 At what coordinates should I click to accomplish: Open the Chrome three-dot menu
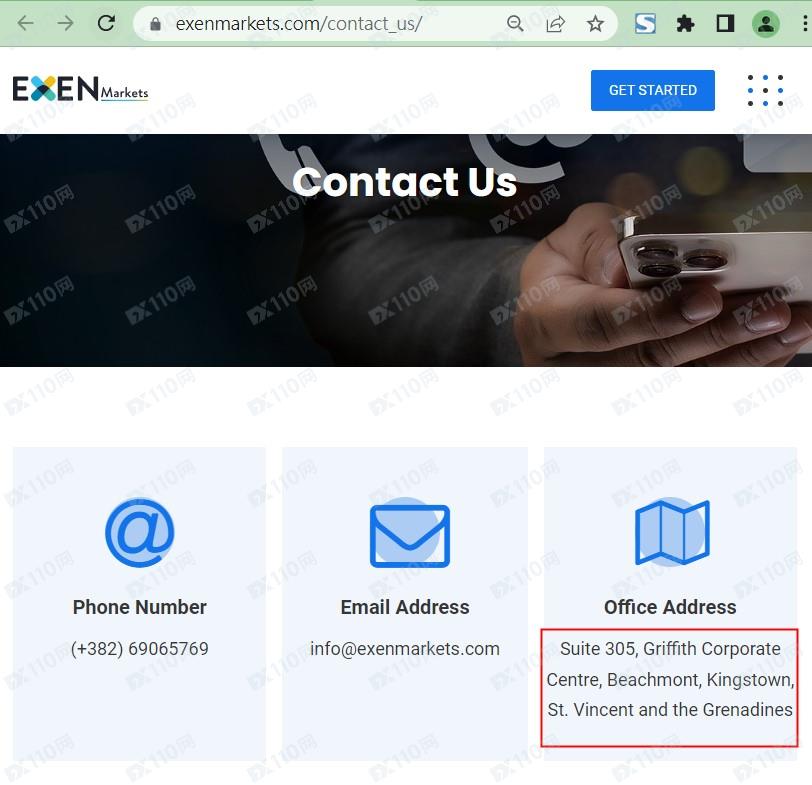[804, 24]
